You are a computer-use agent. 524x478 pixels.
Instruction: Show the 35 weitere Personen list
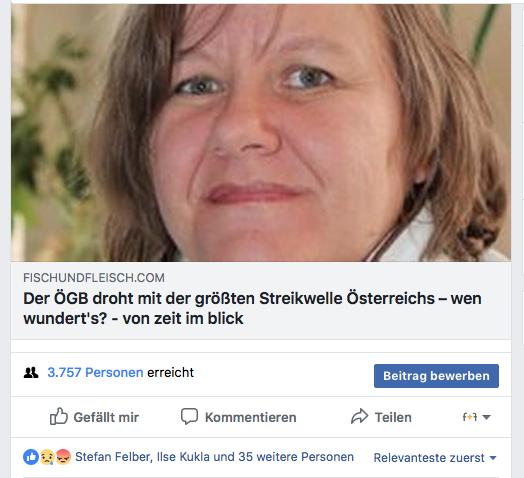click(296, 457)
